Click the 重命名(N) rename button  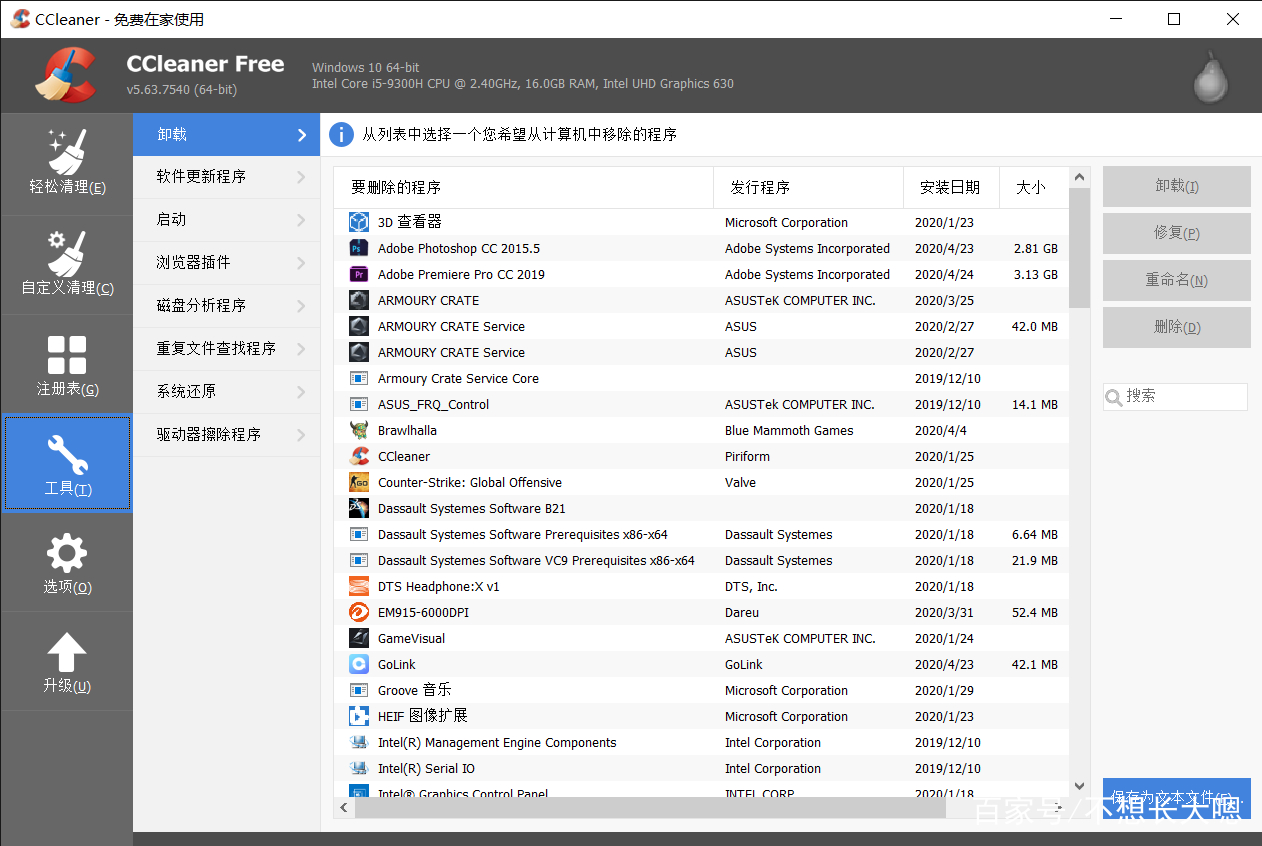click(1177, 281)
